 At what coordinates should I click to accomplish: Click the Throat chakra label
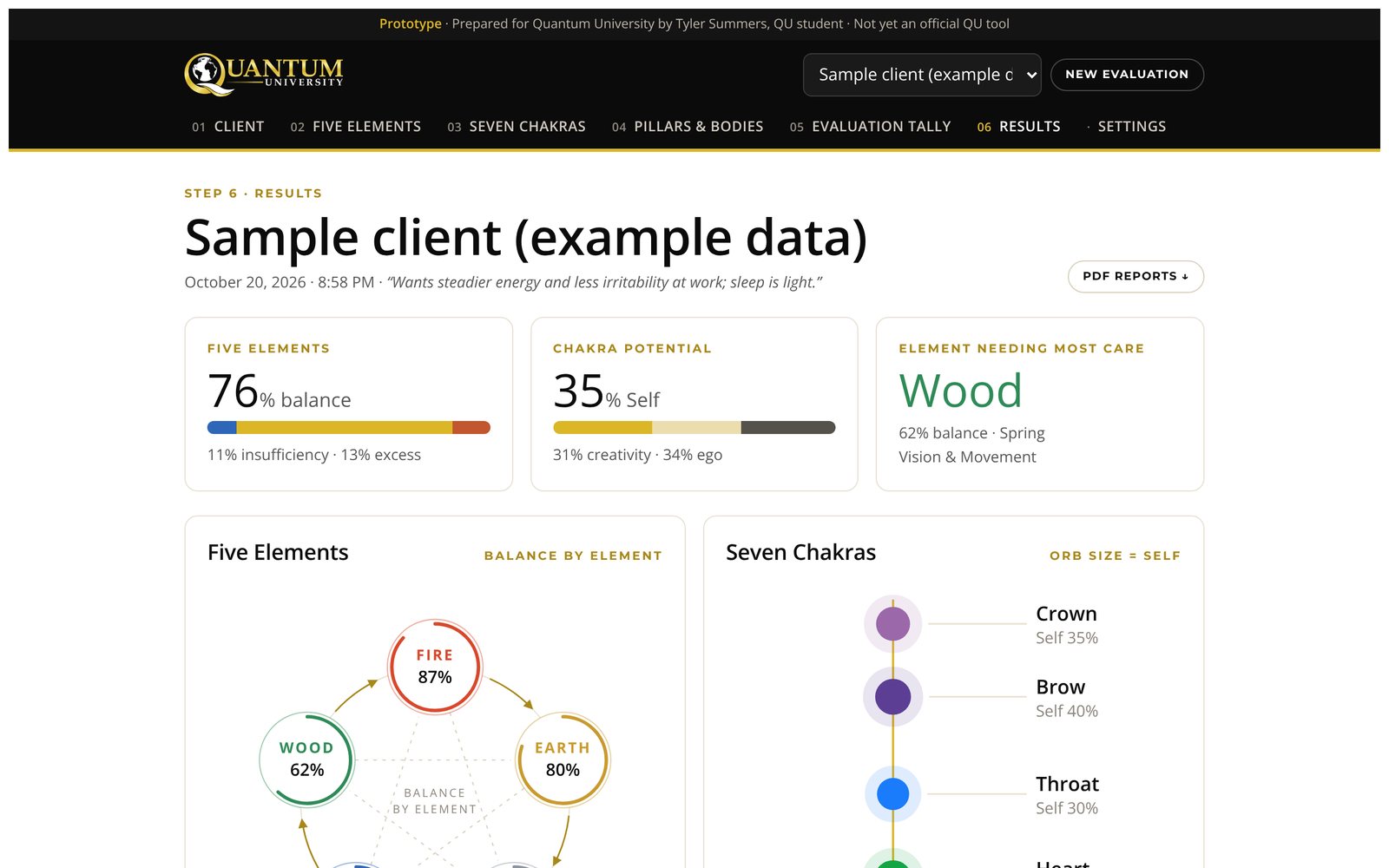click(x=1067, y=784)
